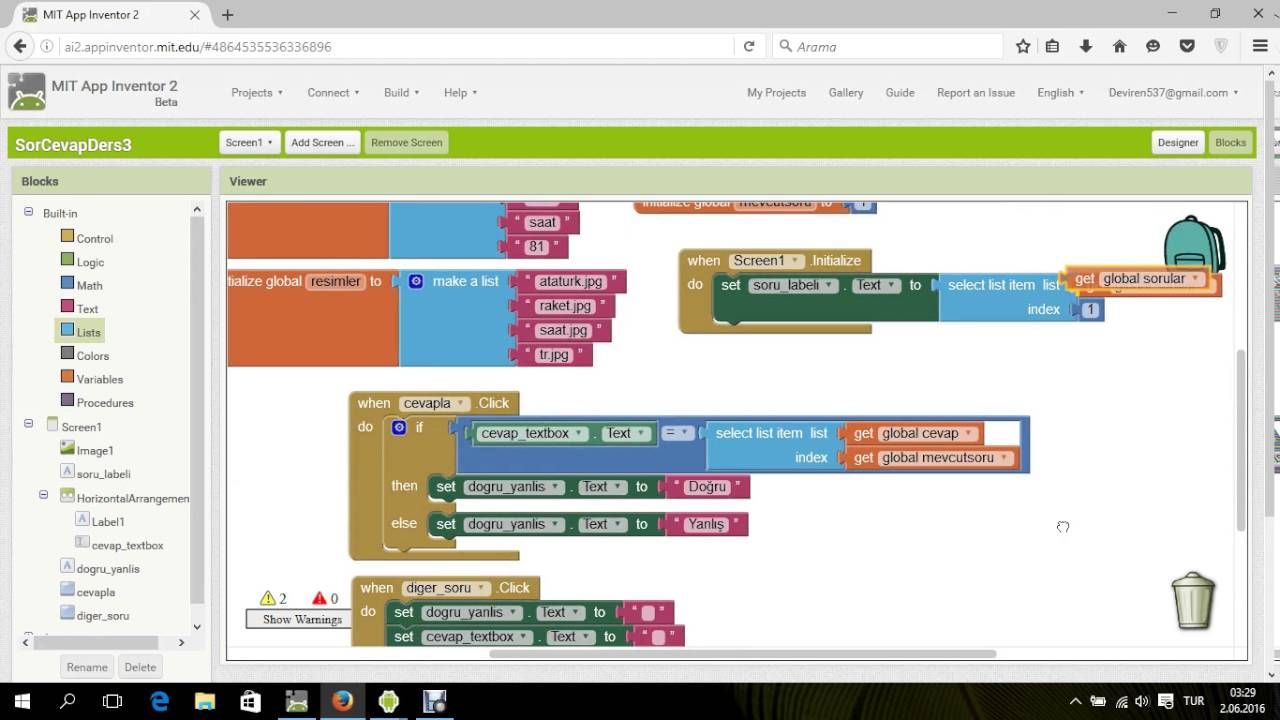Click the red error triangle icon

point(319,598)
